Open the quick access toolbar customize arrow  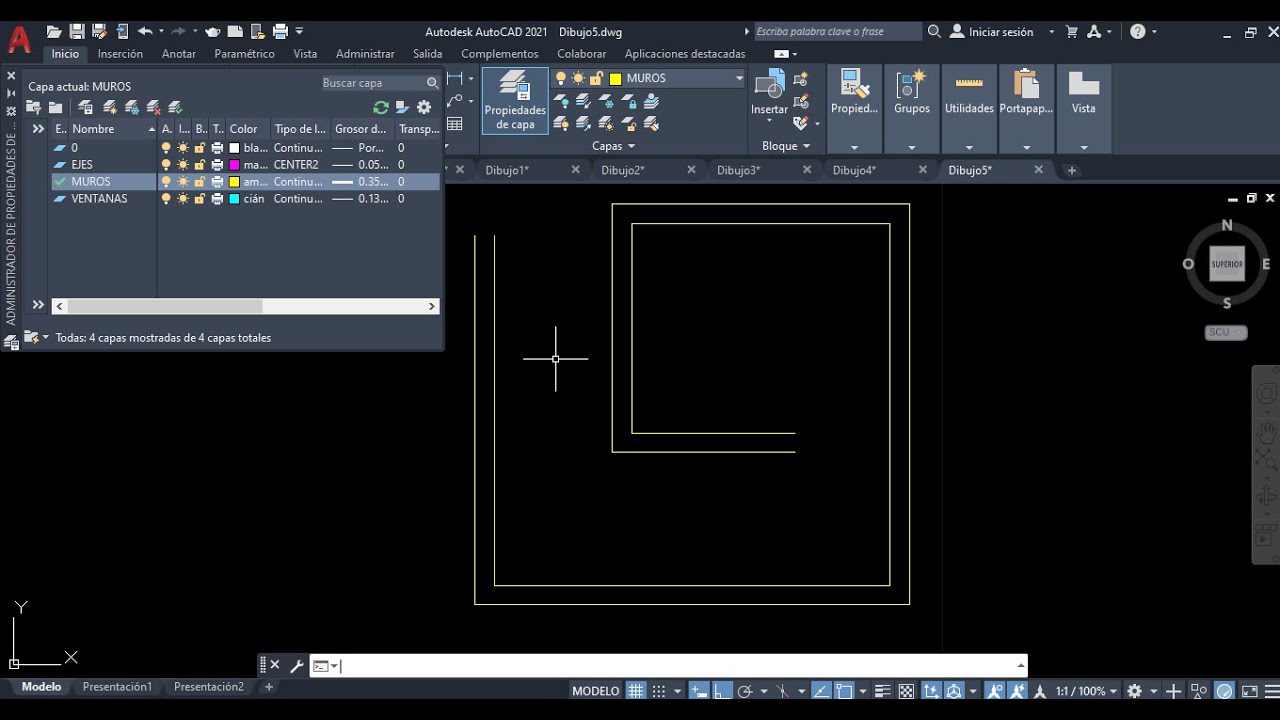[x=300, y=32]
